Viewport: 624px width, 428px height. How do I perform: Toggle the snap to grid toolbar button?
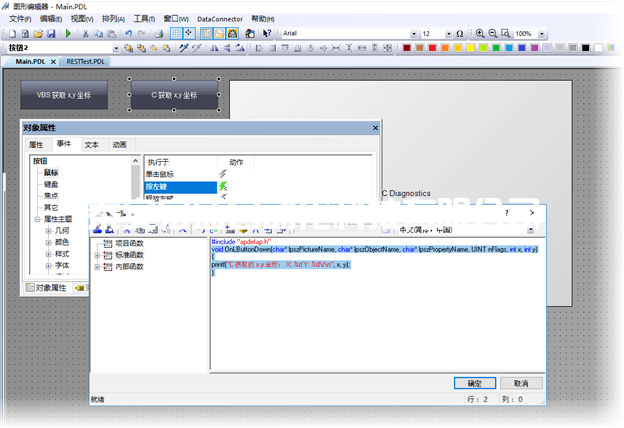click(x=189, y=33)
